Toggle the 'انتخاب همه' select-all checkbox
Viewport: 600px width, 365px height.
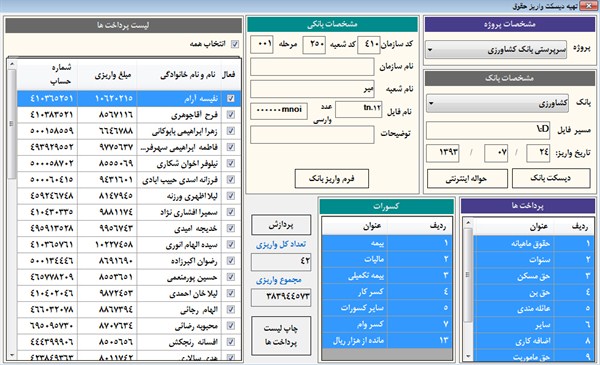point(235,44)
